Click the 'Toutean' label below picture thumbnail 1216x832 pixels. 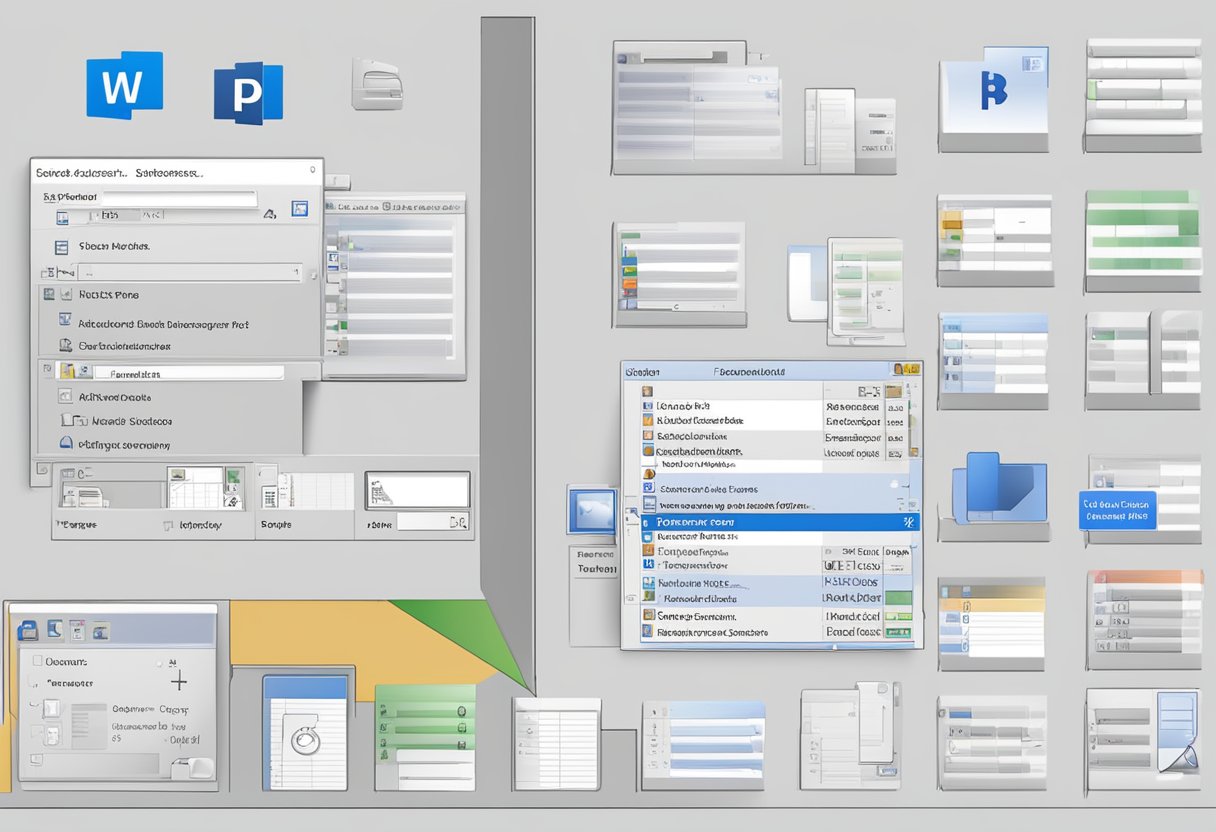[x=596, y=568]
